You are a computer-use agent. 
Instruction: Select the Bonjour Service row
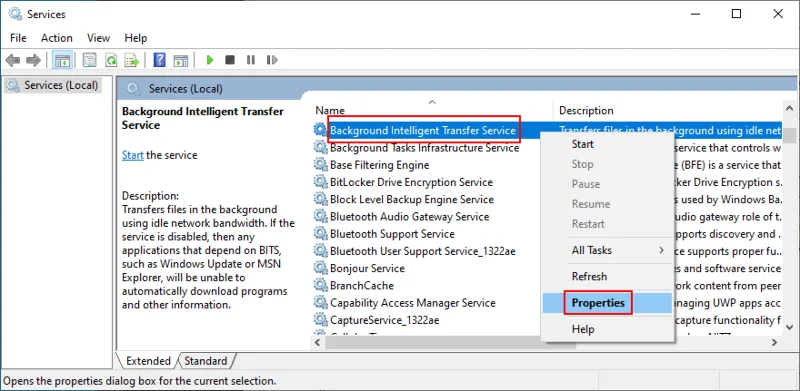pyautogui.click(x=367, y=268)
